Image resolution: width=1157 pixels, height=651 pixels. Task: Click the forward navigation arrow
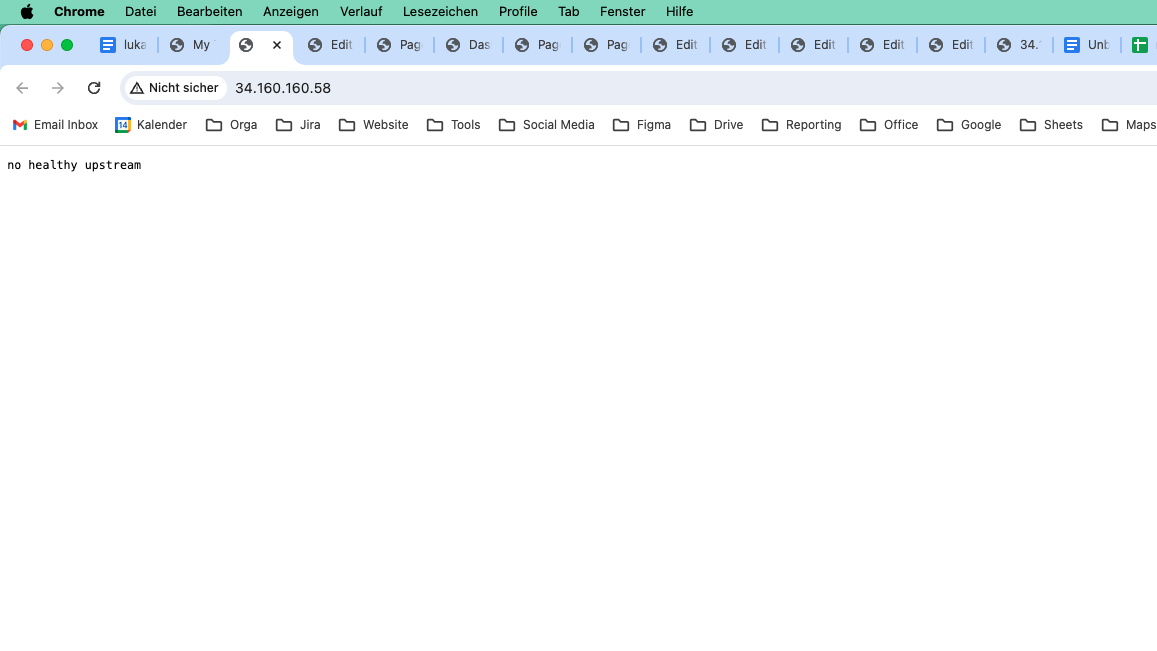(x=58, y=88)
